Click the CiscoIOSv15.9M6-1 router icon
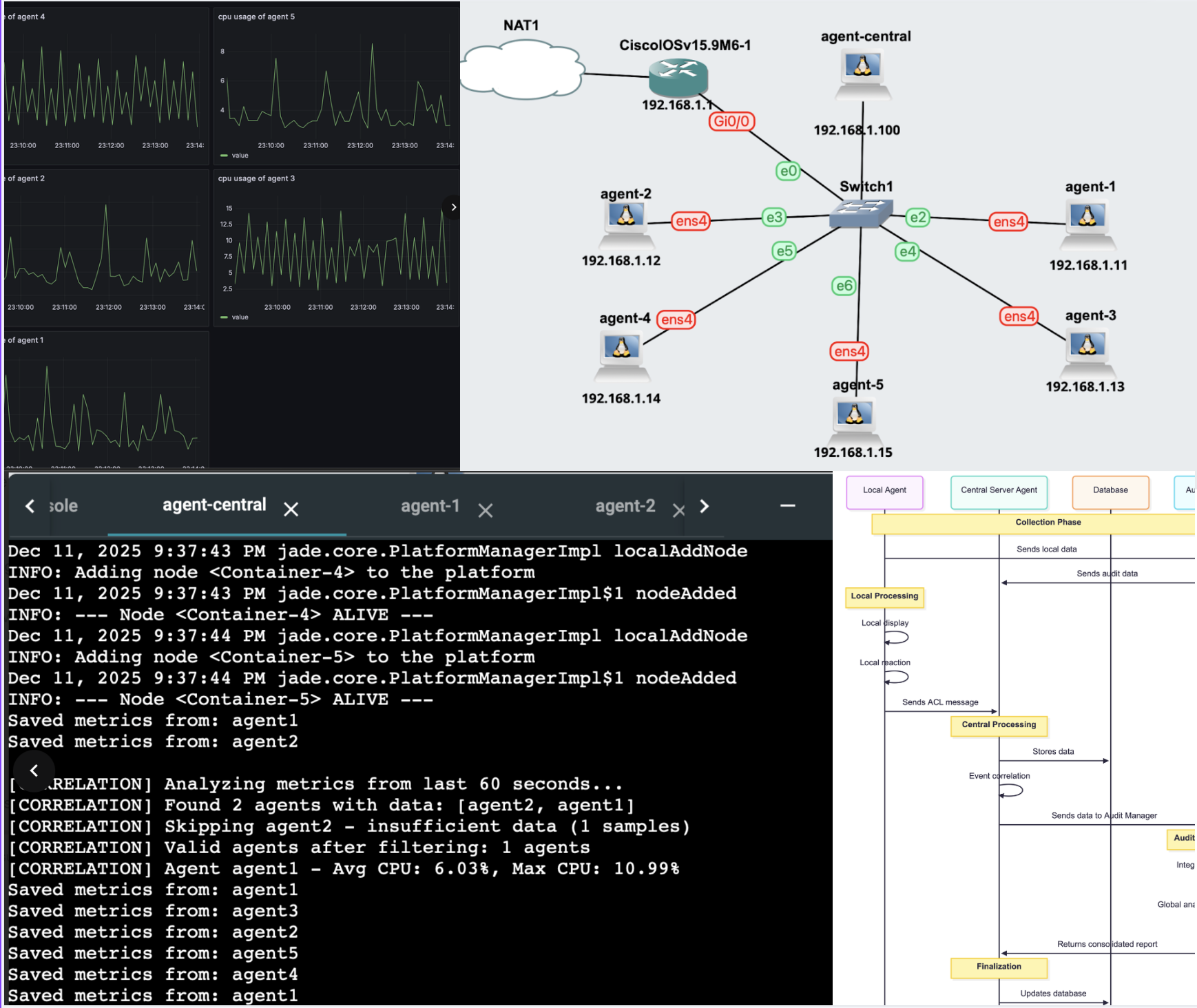 (678, 76)
